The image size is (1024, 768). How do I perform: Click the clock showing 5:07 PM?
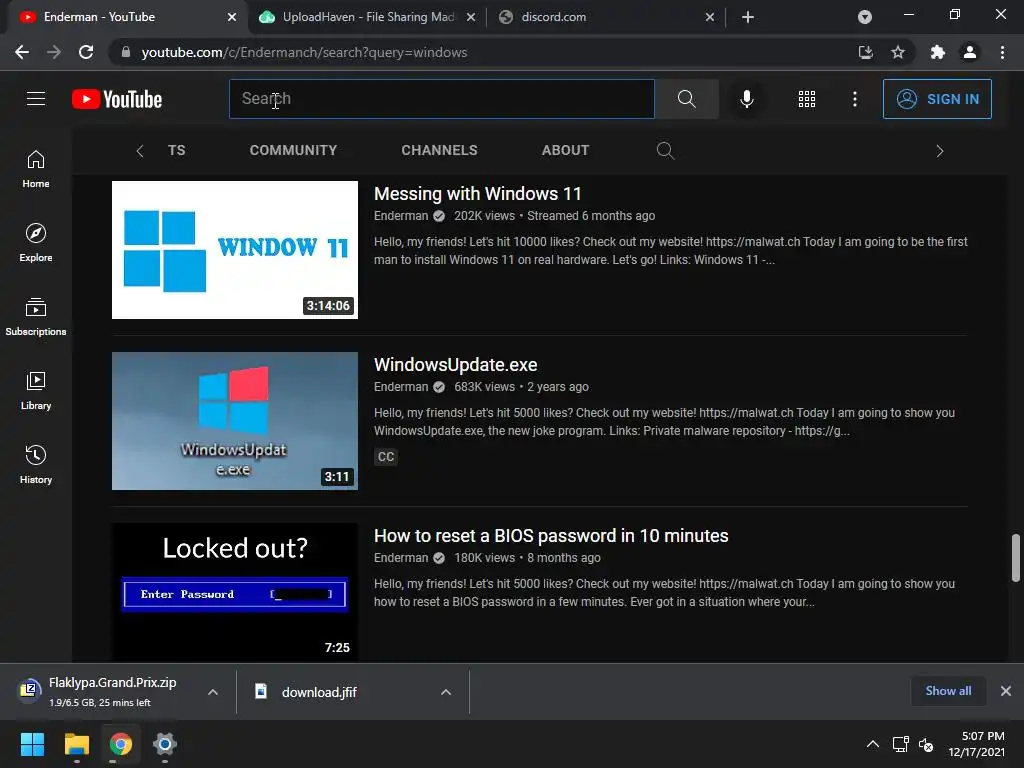pos(982,736)
